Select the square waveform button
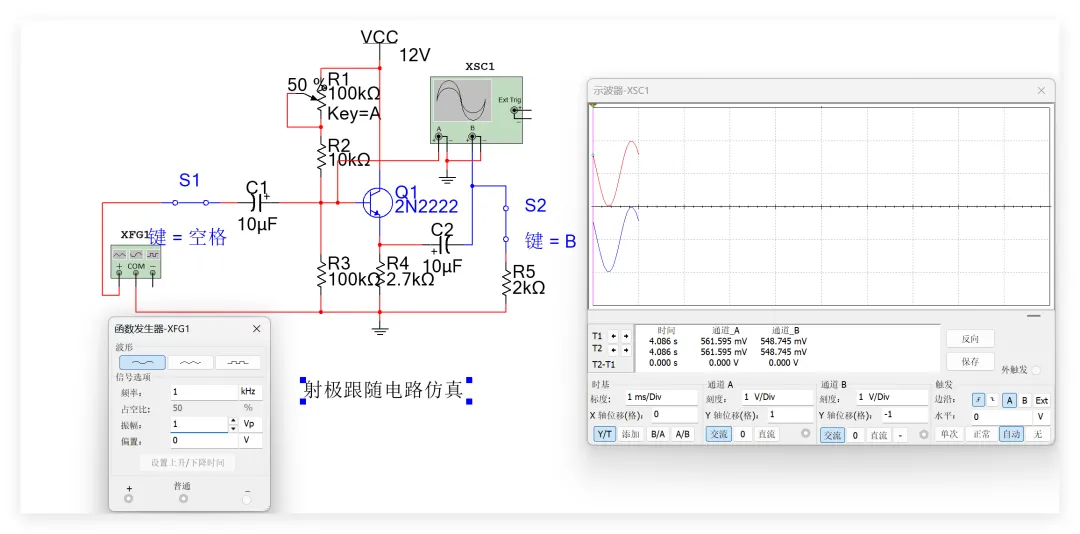Screen dimensions: 1080x534 click(x=238, y=362)
